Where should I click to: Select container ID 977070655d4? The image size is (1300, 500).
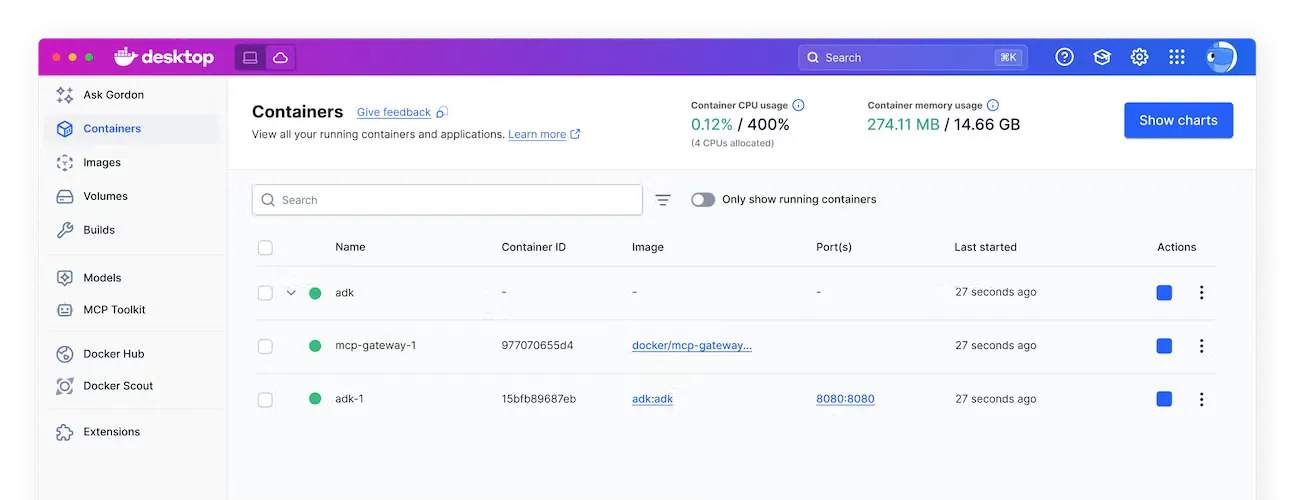click(x=537, y=346)
